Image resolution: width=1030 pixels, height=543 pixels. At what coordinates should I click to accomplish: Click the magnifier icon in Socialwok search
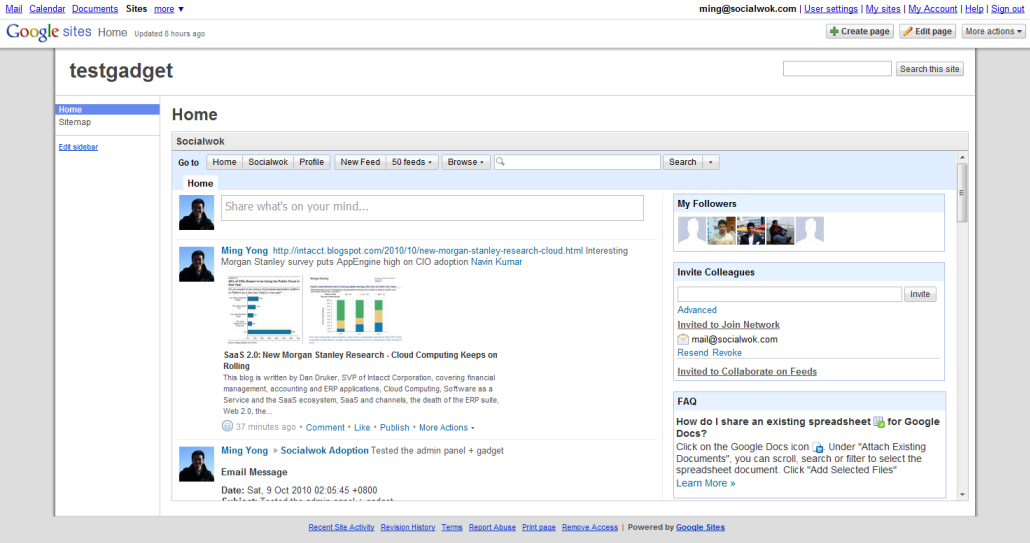pyautogui.click(x=501, y=162)
